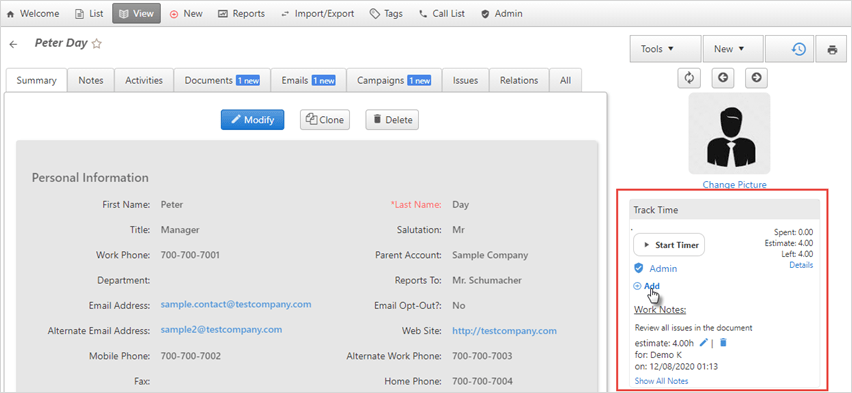This screenshot has width=852, height=393.
Task: Delete the work note trash icon
Action: 723,342
